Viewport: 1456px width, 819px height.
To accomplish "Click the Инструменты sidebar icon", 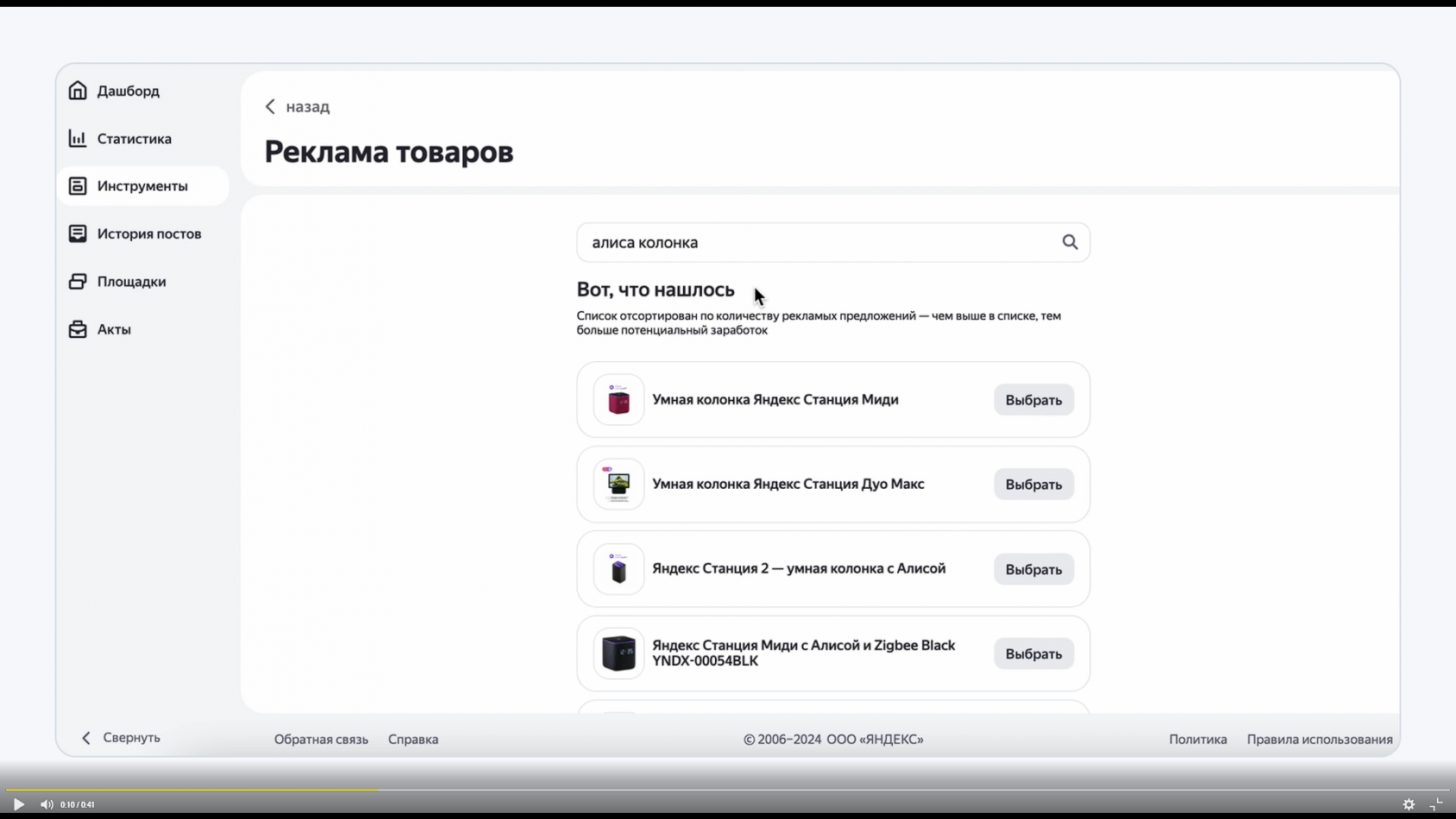I will [78, 186].
